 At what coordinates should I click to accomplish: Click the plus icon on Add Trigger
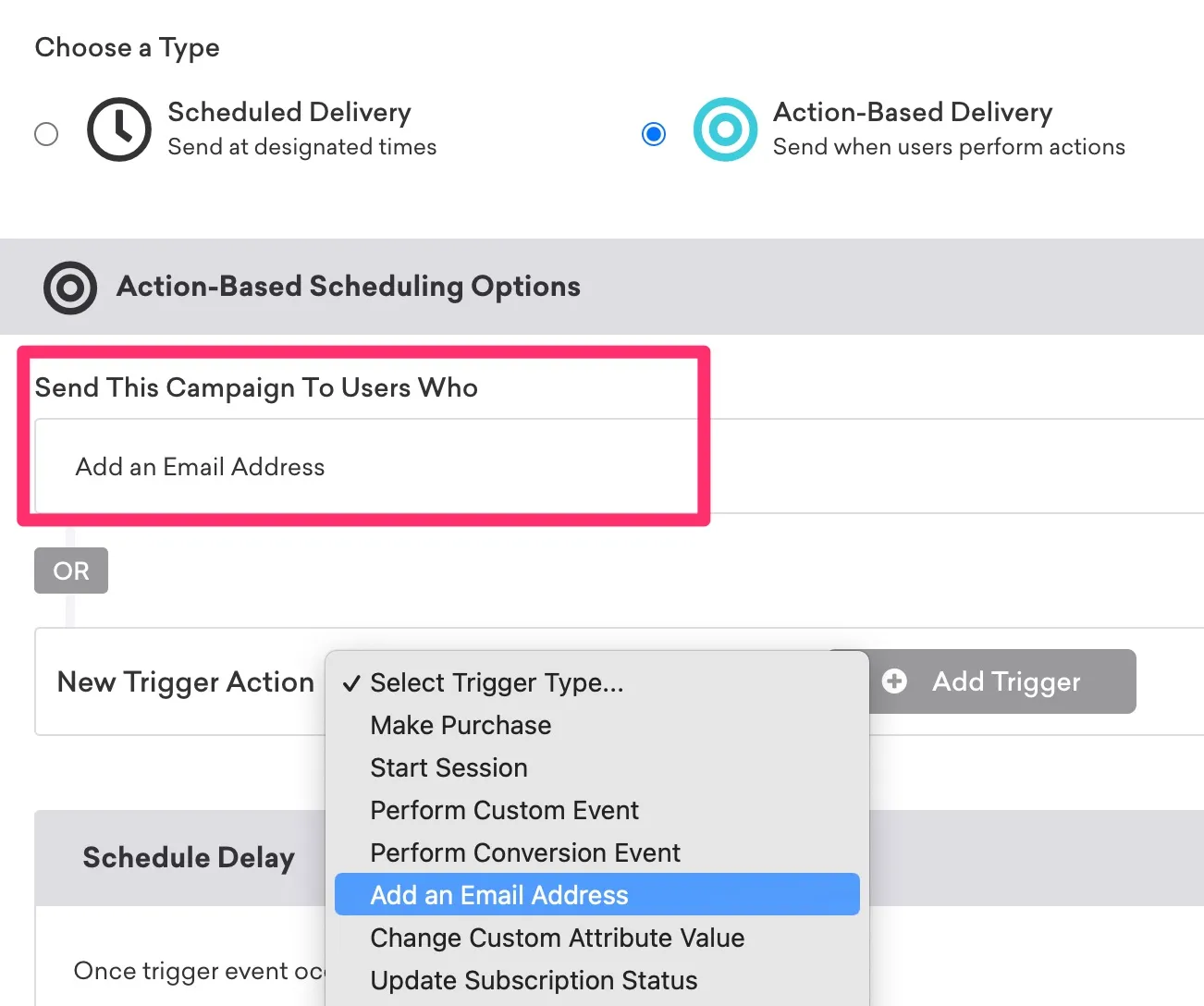click(894, 681)
